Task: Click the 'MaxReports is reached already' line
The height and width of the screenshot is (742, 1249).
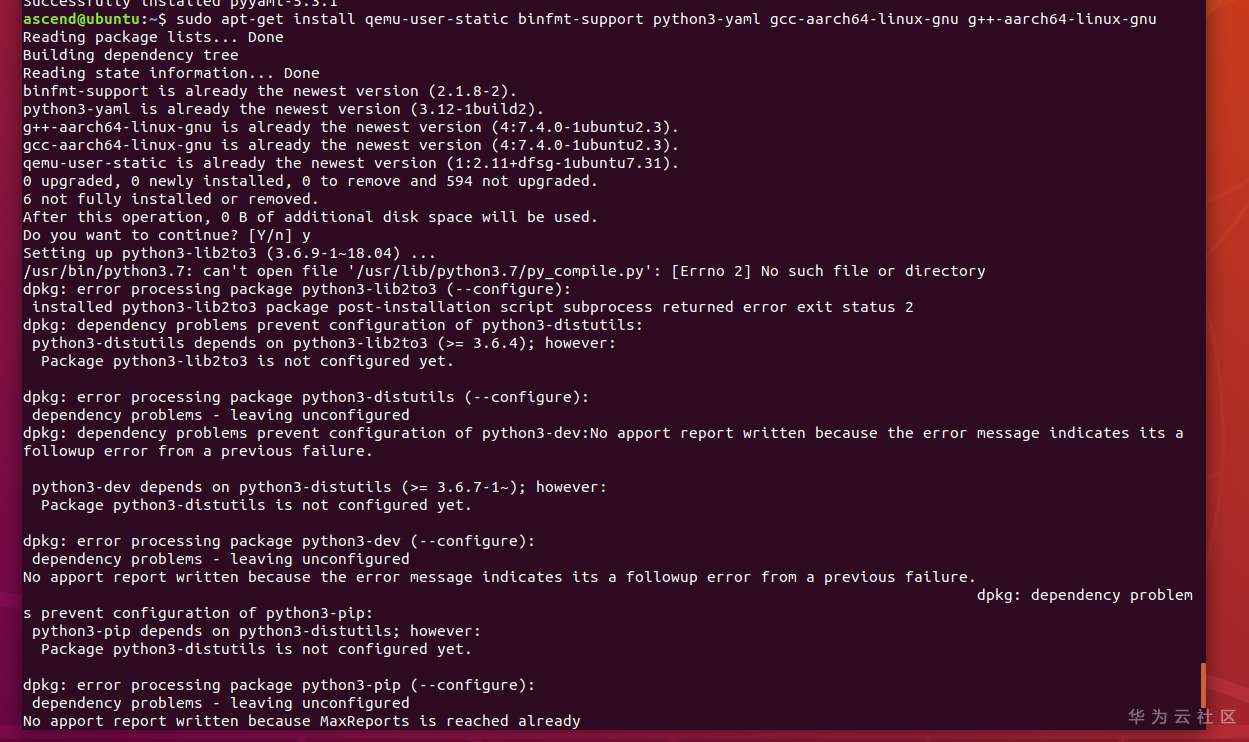Action: pos(301,721)
